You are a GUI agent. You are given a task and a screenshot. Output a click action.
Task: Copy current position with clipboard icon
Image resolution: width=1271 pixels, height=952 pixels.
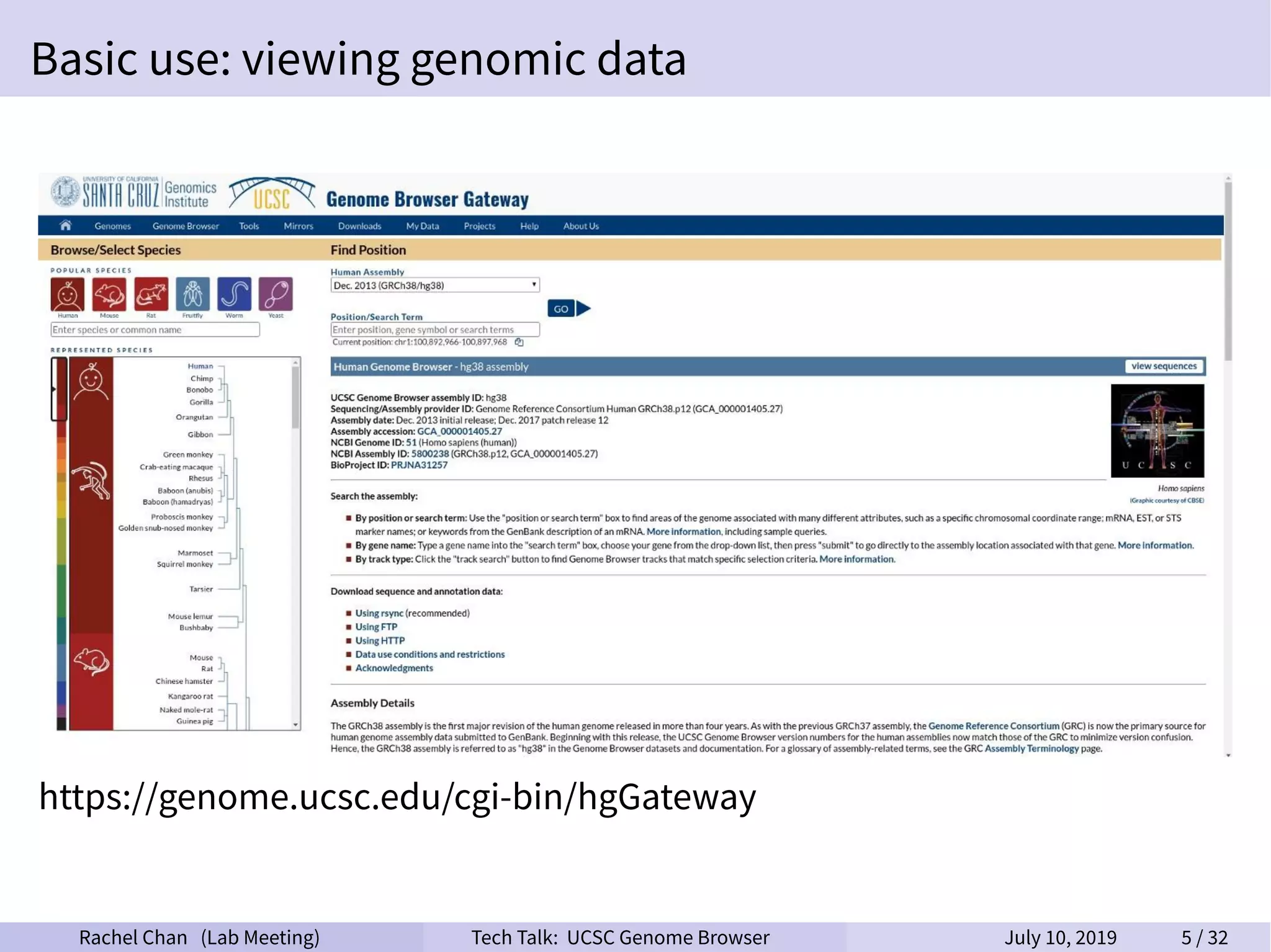tap(519, 342)
